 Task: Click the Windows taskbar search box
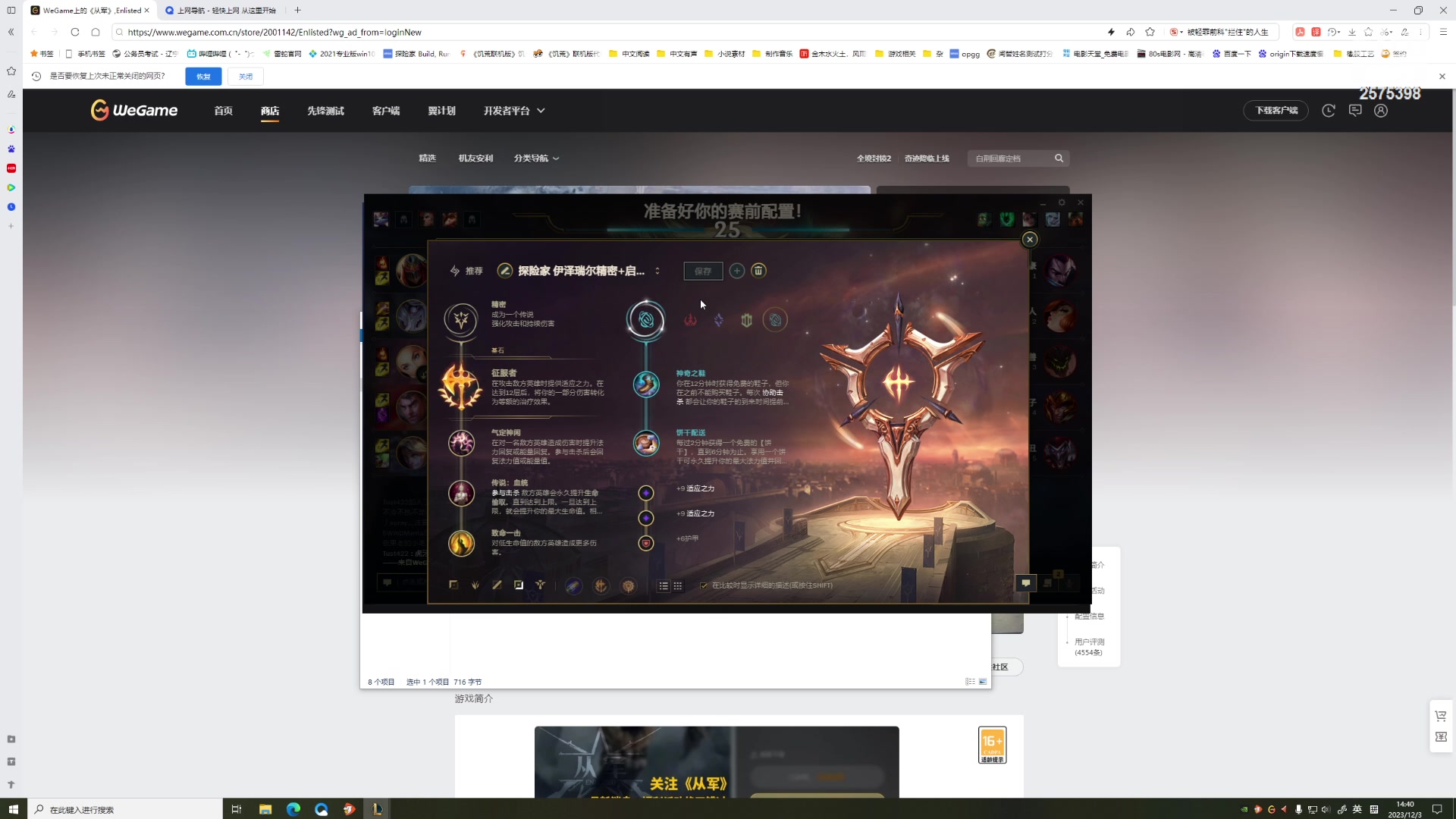[x=125, y=809]
